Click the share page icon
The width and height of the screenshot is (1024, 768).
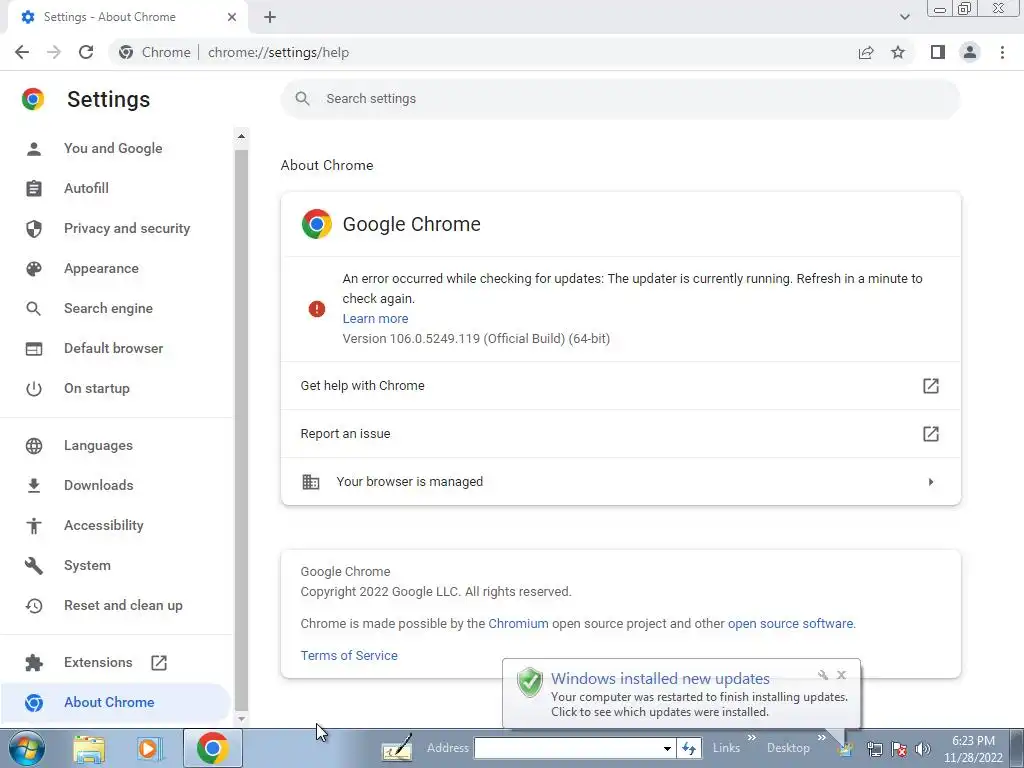coord(866,52)
